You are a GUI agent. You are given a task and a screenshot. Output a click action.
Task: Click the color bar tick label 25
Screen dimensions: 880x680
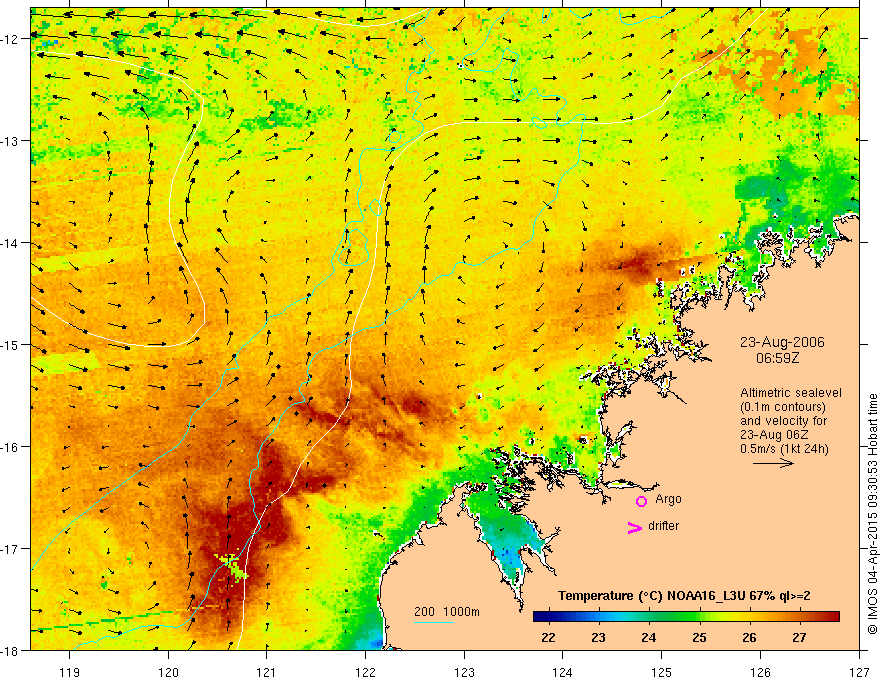pos(699,637)
